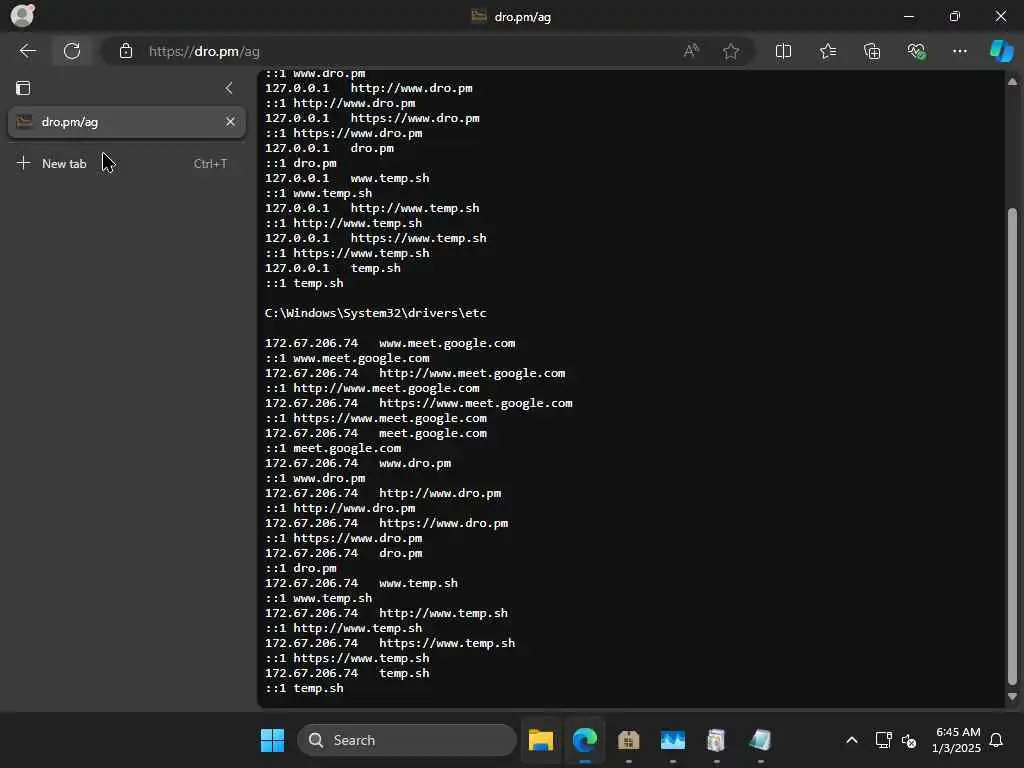Open the muted volume tray icon
Screen dimensions: 1024x768
coord(908,741)
